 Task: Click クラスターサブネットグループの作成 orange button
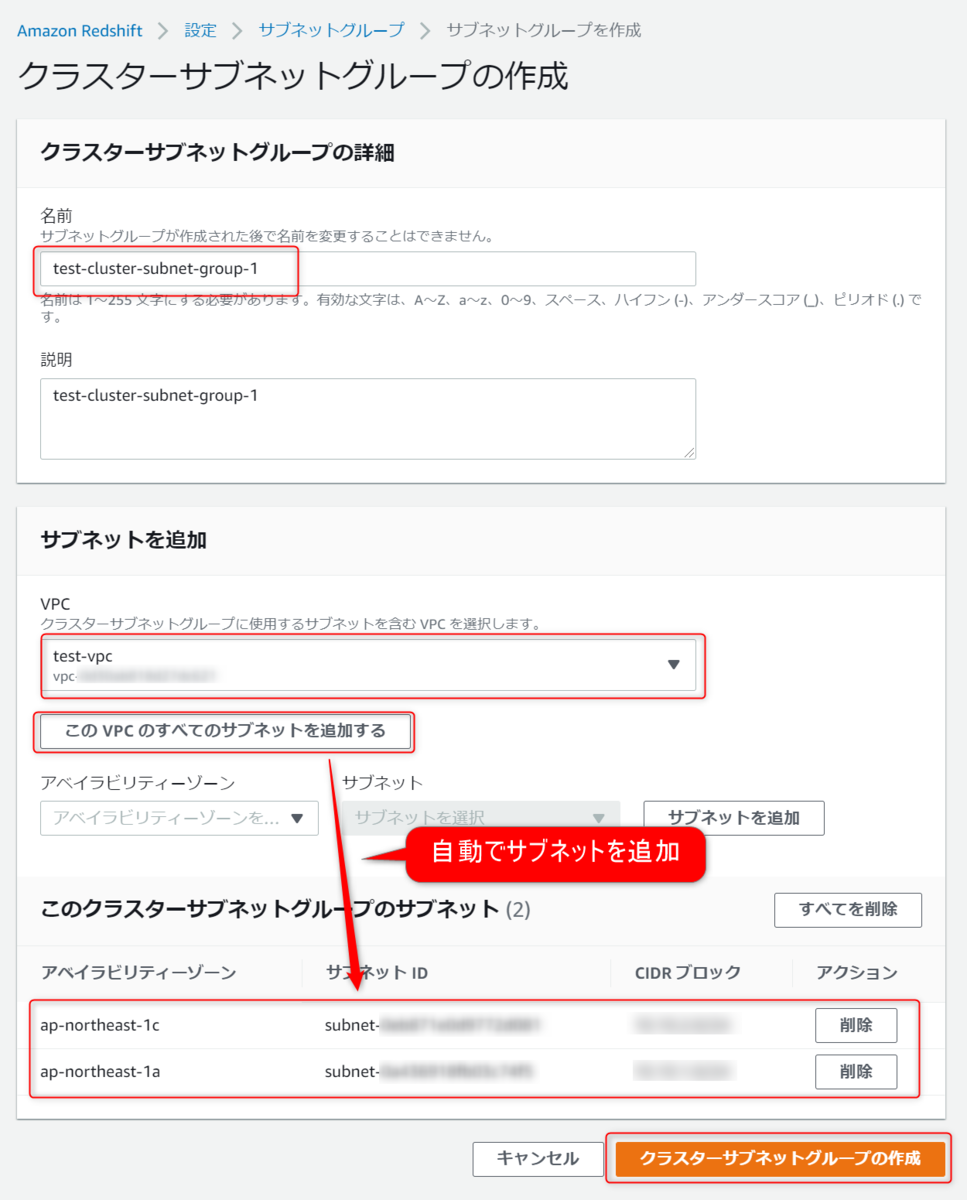pos(780,1159)
